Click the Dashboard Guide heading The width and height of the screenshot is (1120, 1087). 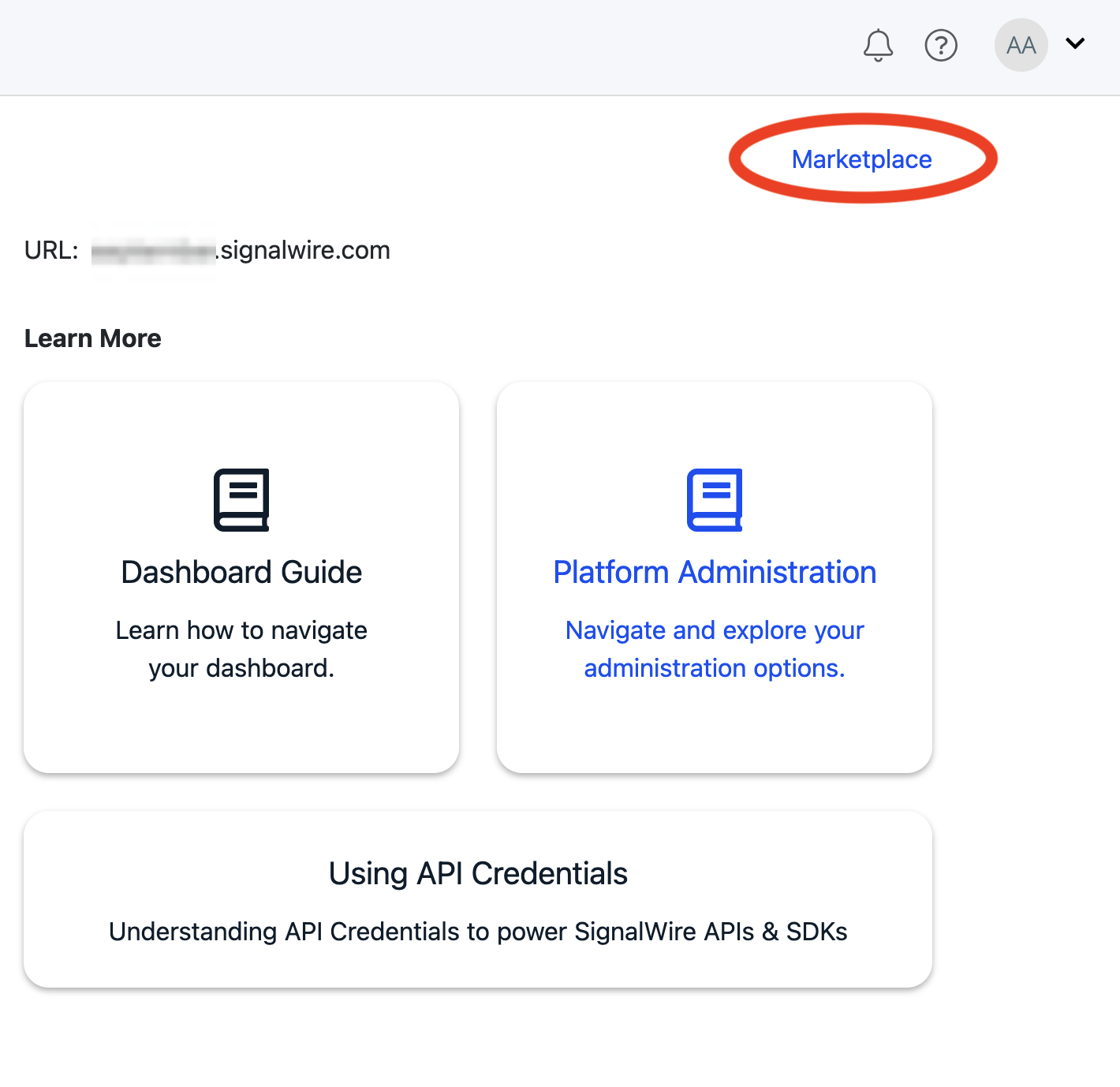click(241, 572)
